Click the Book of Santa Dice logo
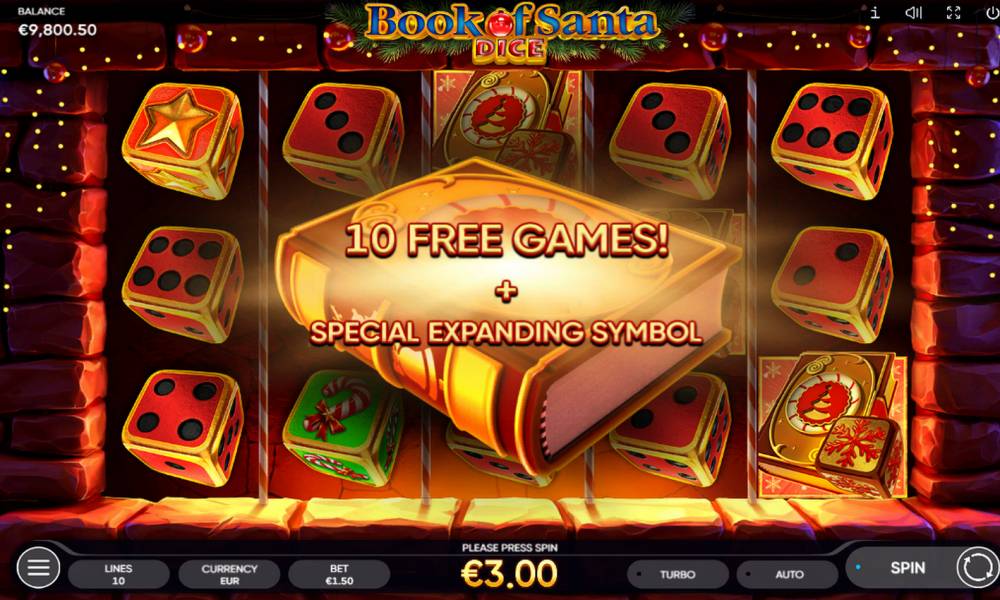 pos(510,32)
